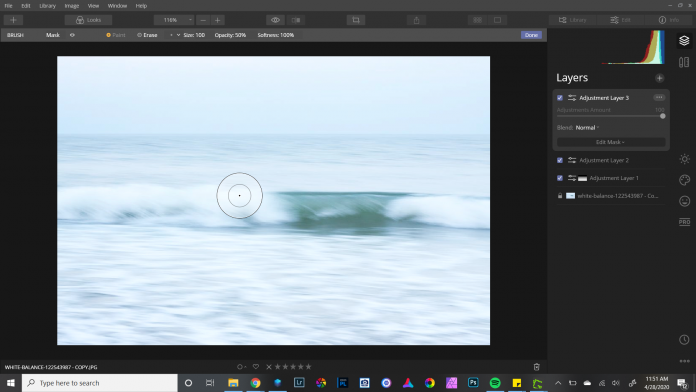The width and height of the screenshot is (696, 392).
Task: Open the Looks panel button
Action: point(88,20)
